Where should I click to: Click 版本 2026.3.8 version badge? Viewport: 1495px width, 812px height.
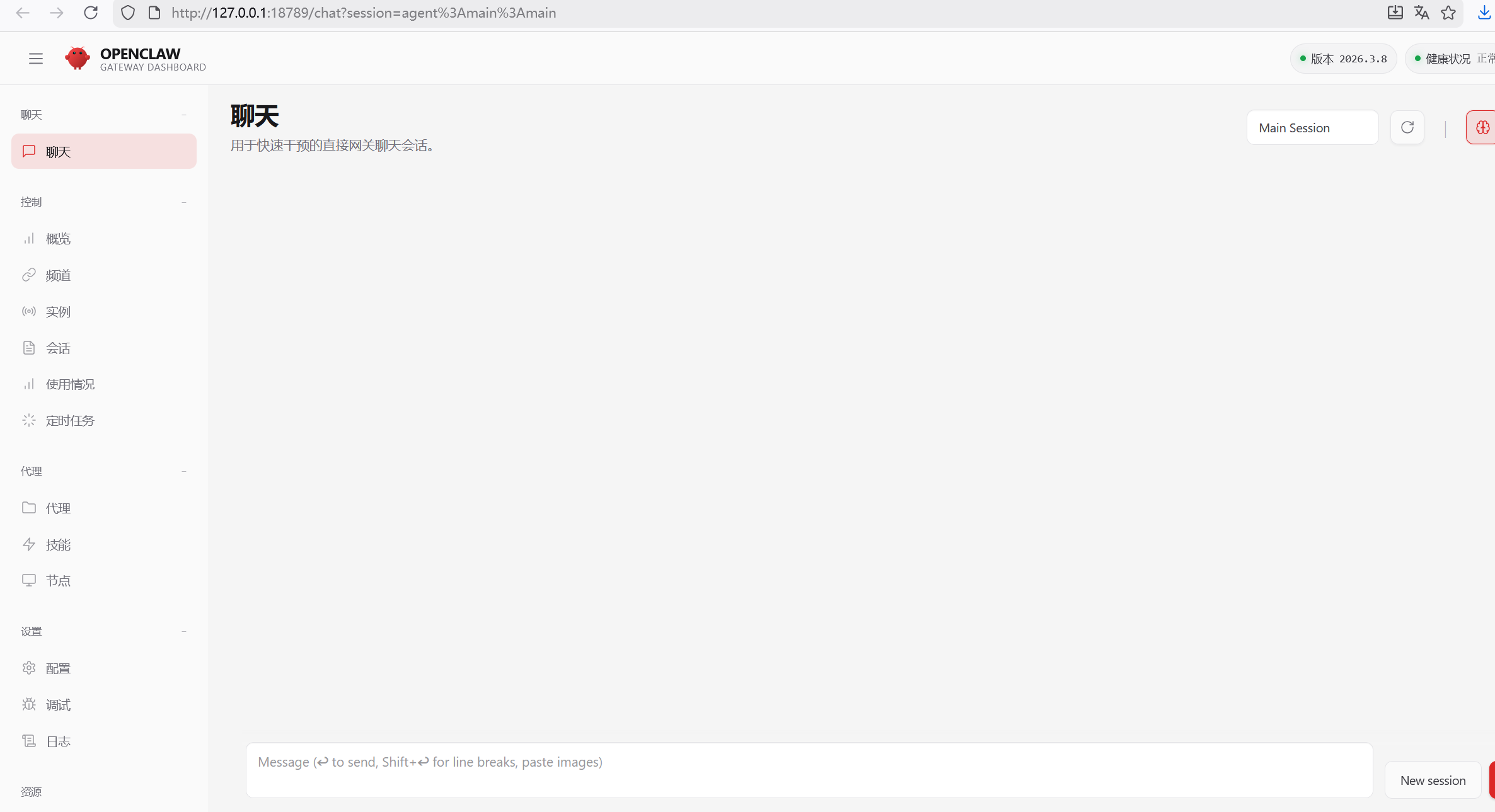(x=1343, y=59)
